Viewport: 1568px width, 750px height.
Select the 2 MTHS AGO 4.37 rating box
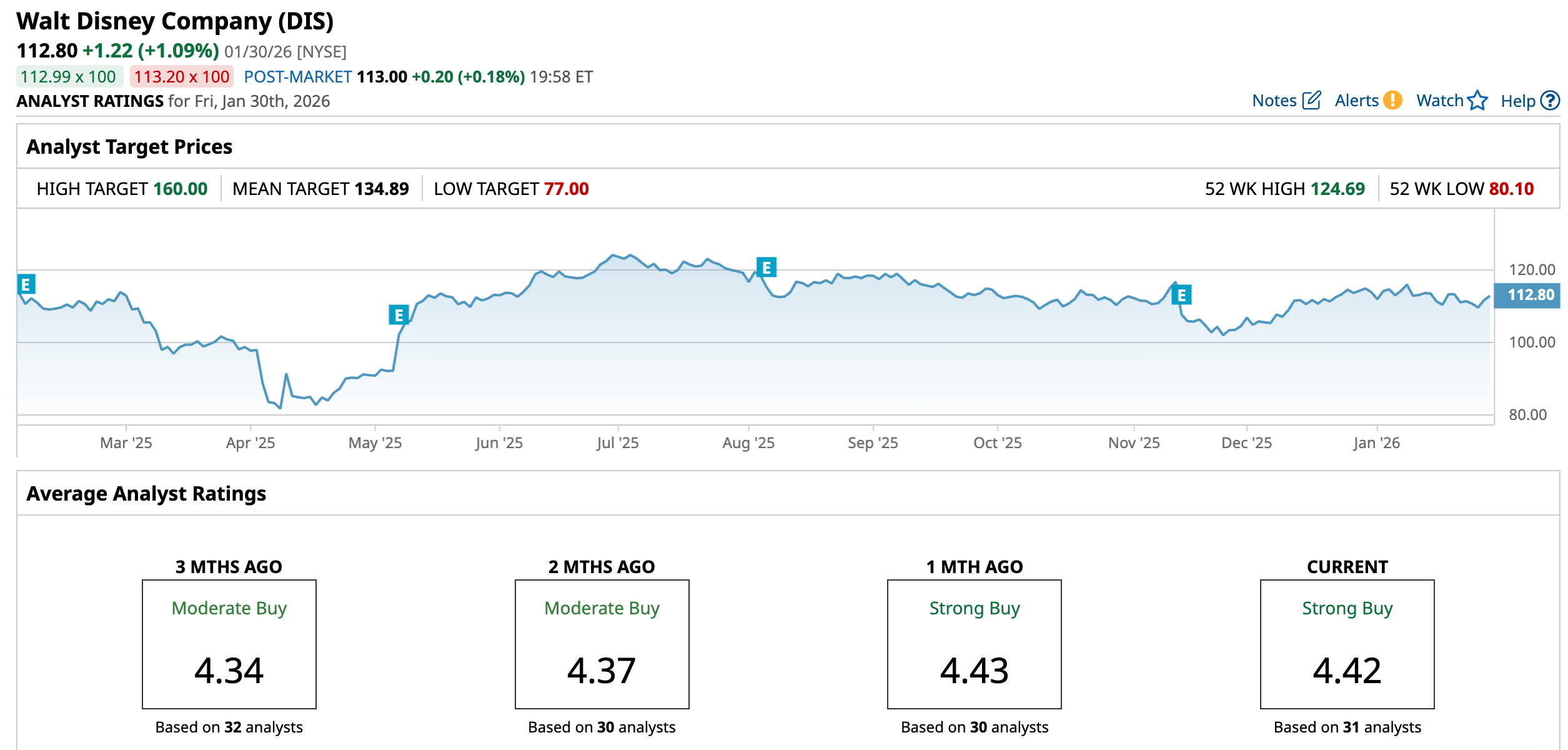pos(602,644)
